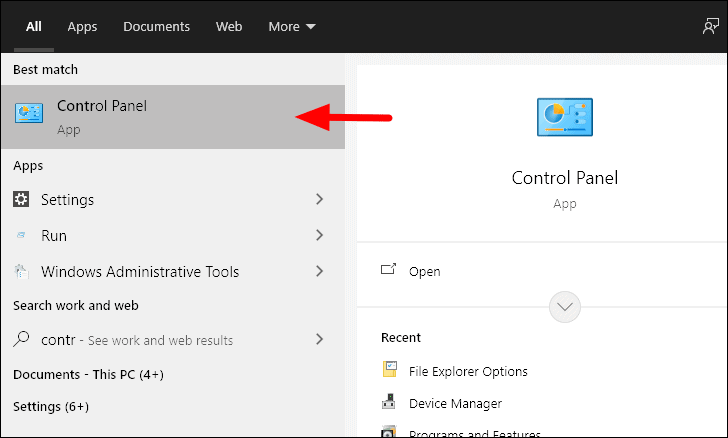Click the Run app icon
The width and height of the screenshot is (728, 438).
[21, 235]
